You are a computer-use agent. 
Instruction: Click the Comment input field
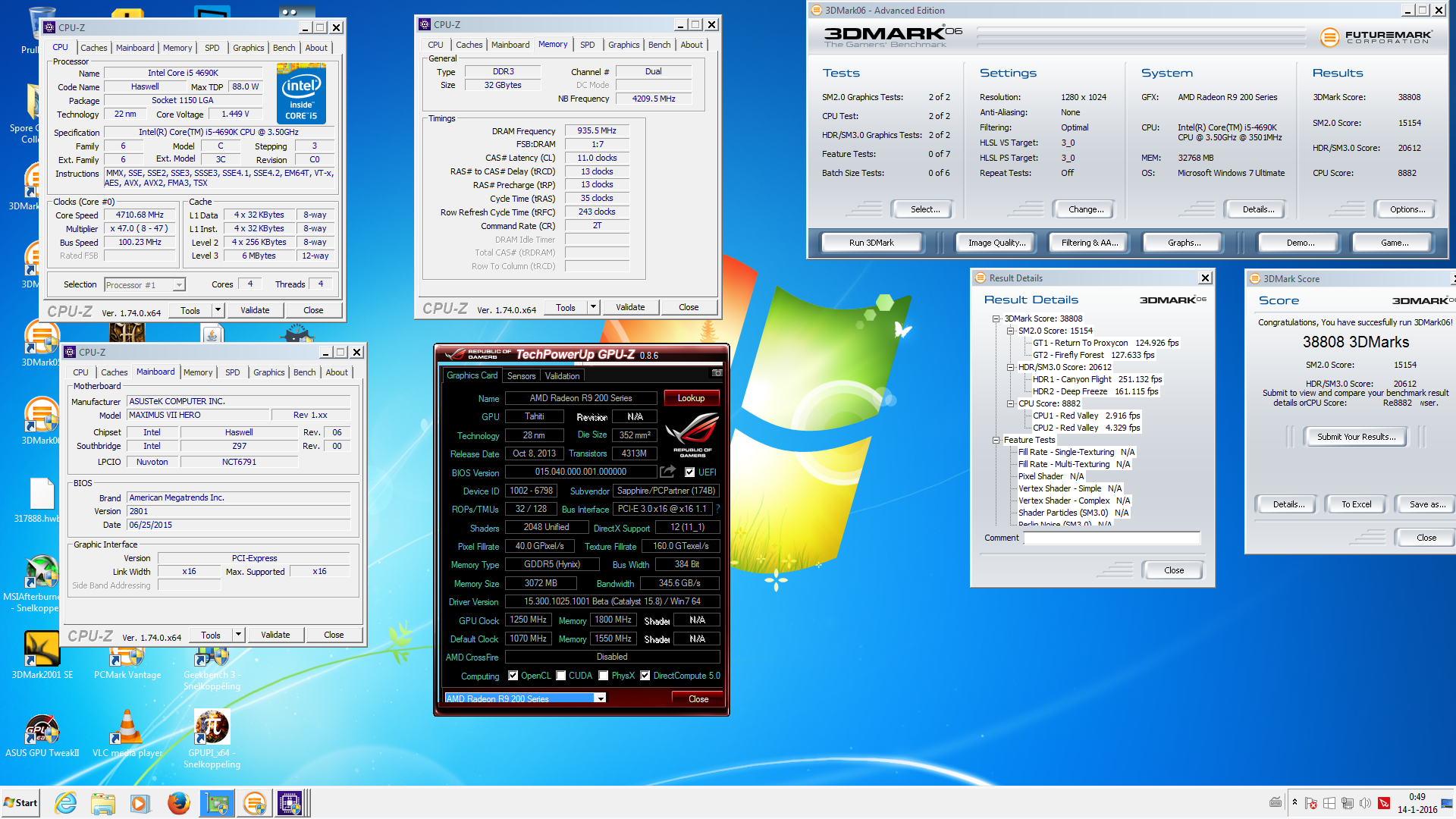1112,538
